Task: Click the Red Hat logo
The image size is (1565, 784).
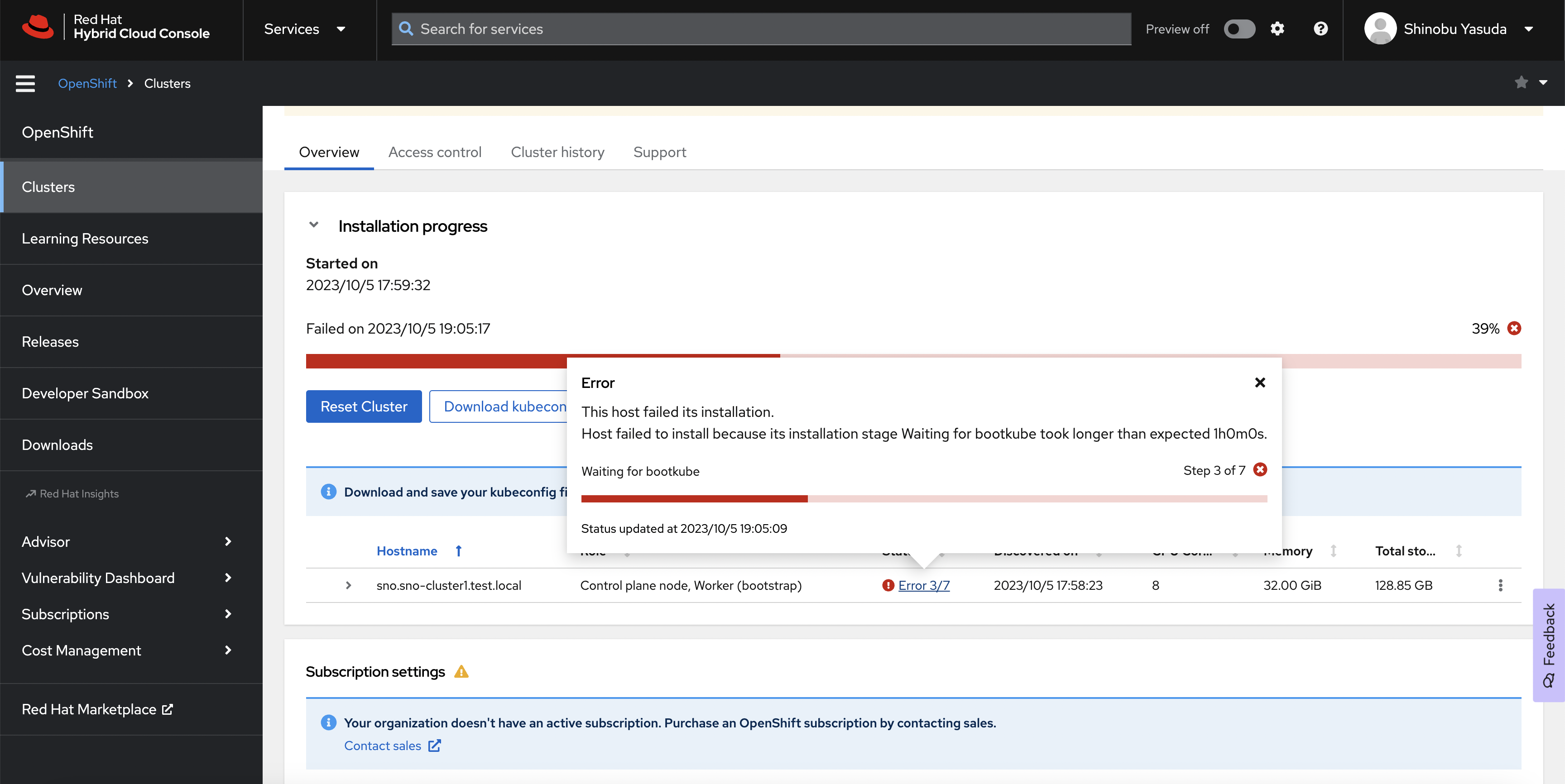Action: (x=38, y=27)
